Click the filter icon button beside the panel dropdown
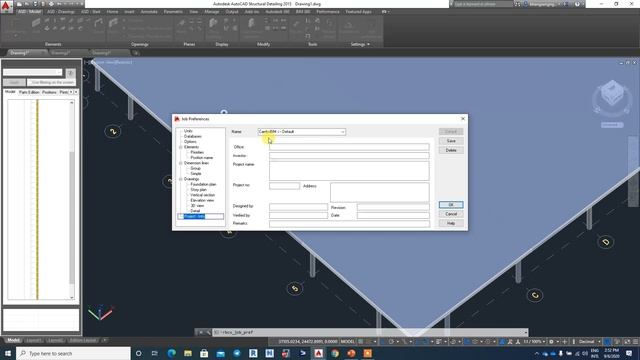The image size is (640, 360). tap(71, 73)
